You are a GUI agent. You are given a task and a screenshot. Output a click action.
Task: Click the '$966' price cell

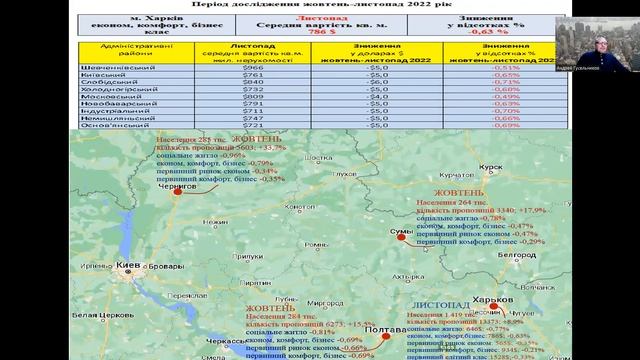253,68
